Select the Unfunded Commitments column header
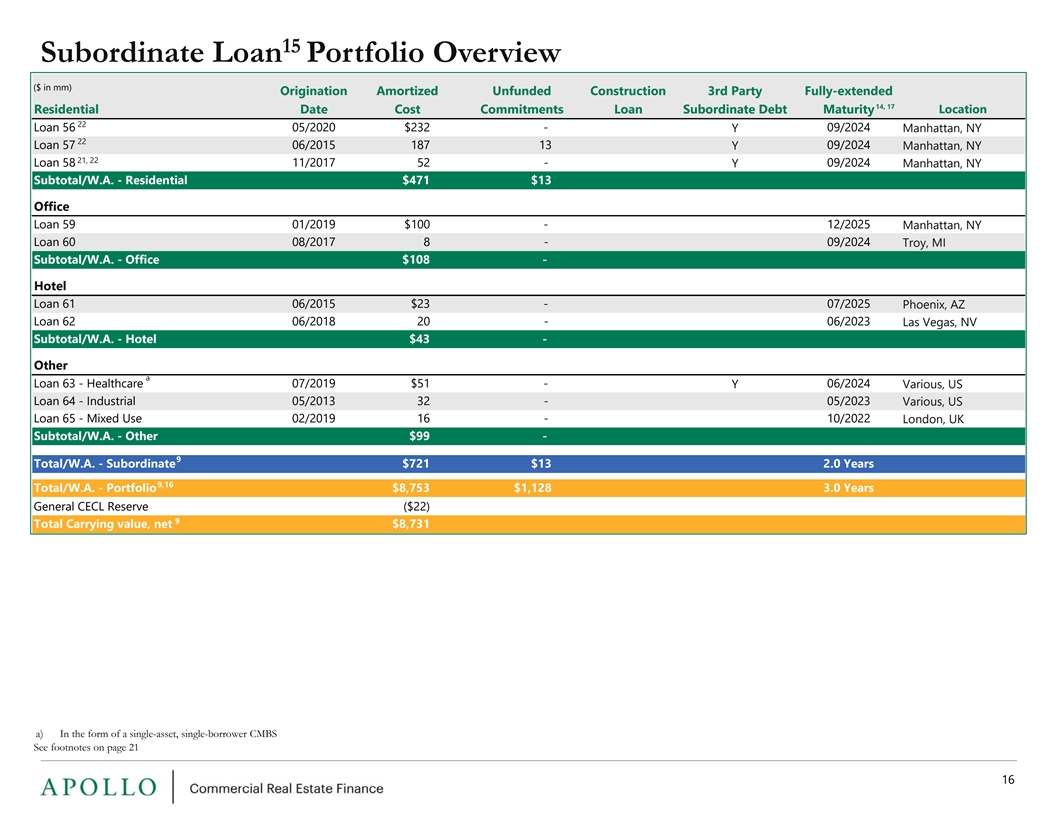 [x=522, y=100]
